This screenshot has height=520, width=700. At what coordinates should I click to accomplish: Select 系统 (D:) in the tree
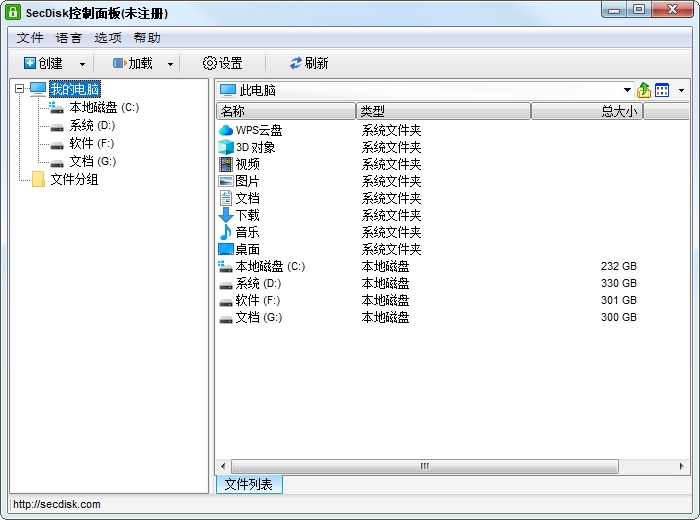(x=92, y=125)
